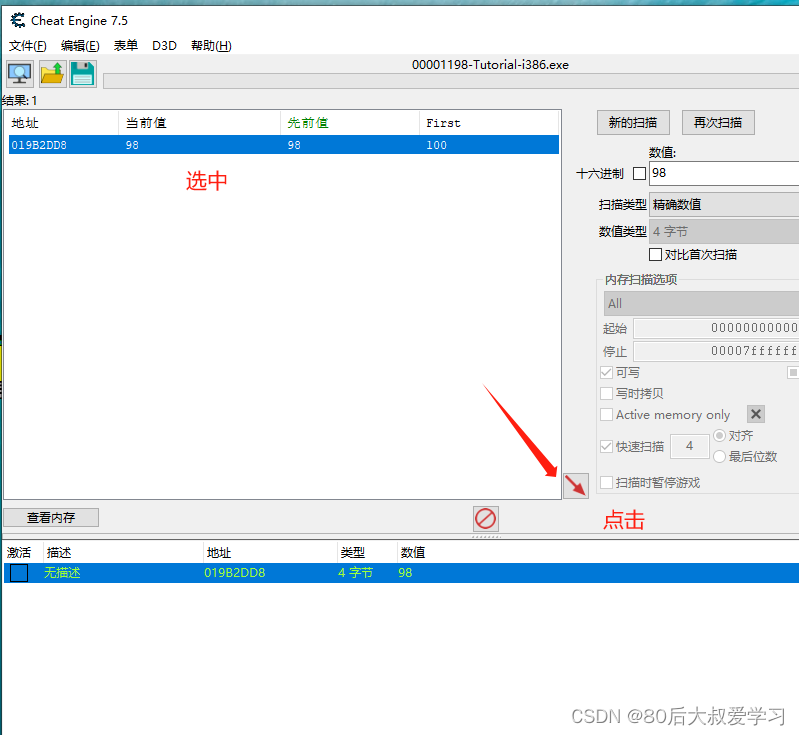The width and height of the screenshot is (799, 735).
Task: Toggle the 可写 writable checkbox
Action: tap(606, 373)
